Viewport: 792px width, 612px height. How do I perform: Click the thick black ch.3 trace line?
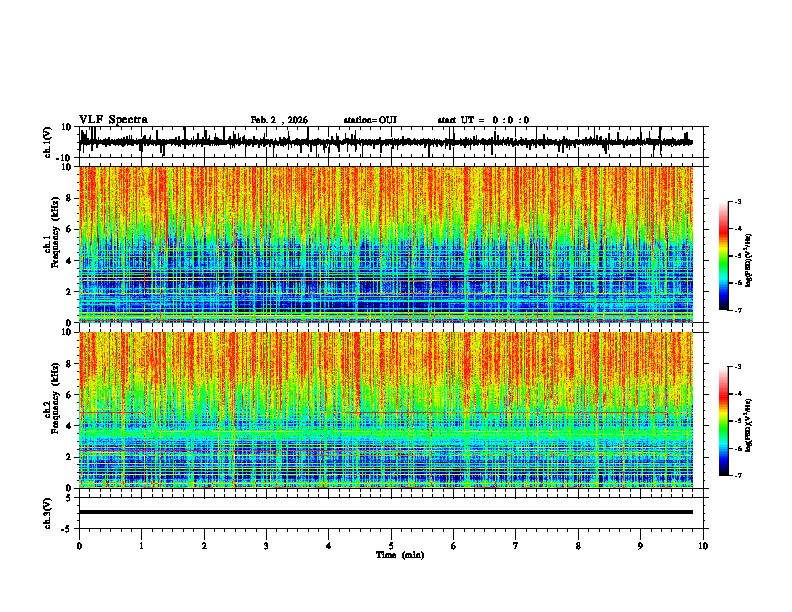tap(386, 512)
